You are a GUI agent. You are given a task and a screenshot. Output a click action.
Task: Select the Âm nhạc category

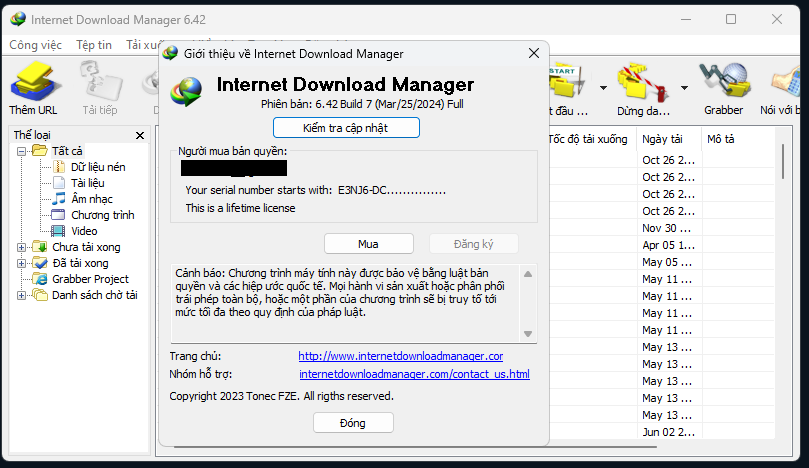(x=92, y=199)
